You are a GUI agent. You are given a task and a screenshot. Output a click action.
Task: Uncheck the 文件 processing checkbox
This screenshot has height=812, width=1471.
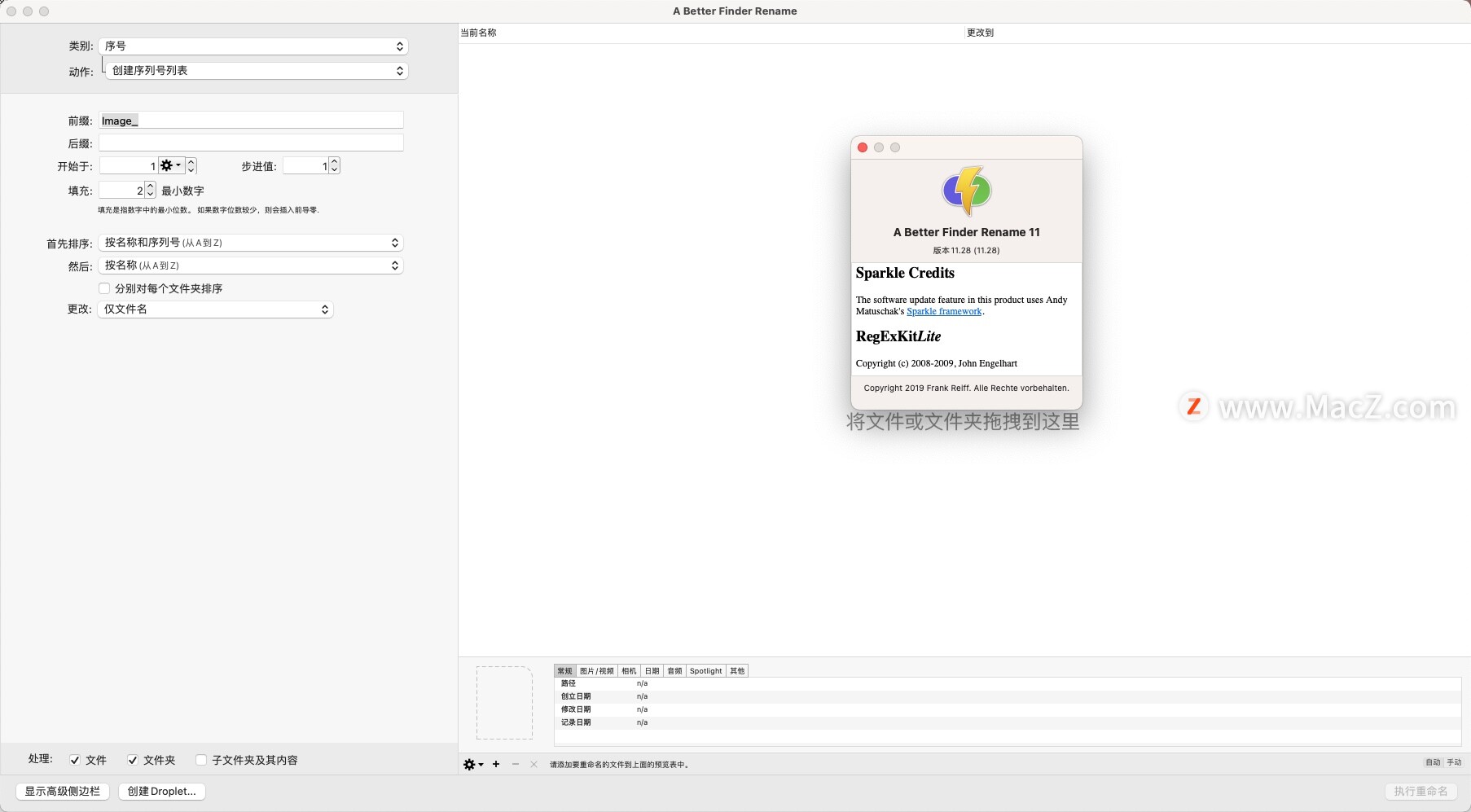[75, 760]
